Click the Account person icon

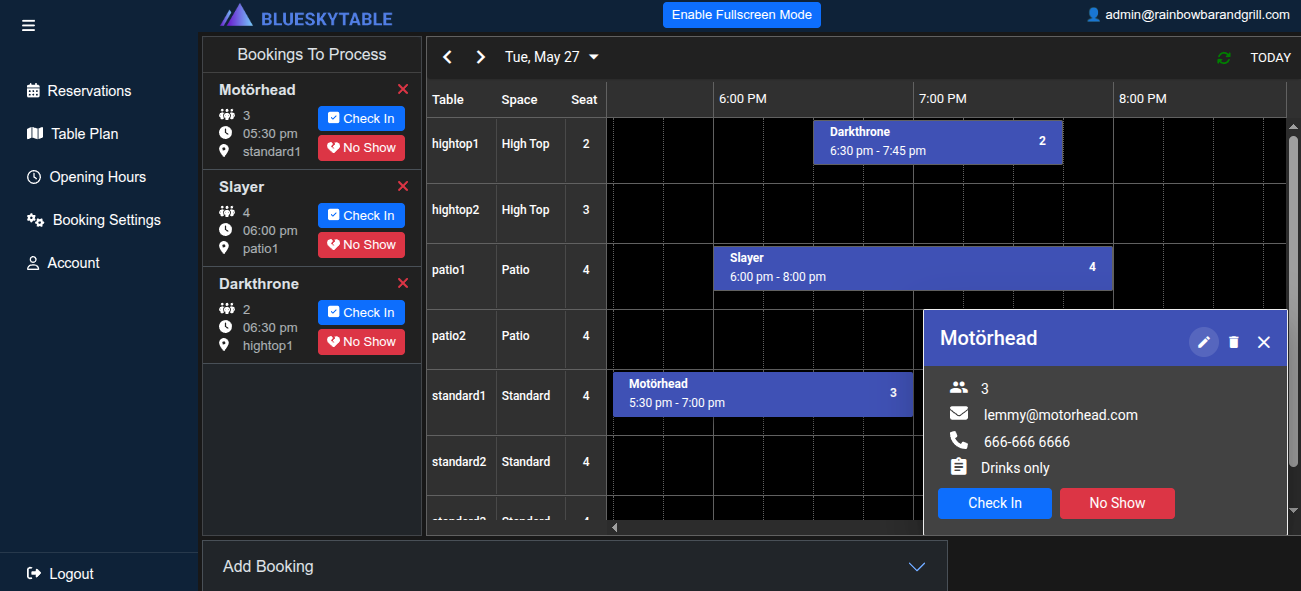click(x=33, y=263)
